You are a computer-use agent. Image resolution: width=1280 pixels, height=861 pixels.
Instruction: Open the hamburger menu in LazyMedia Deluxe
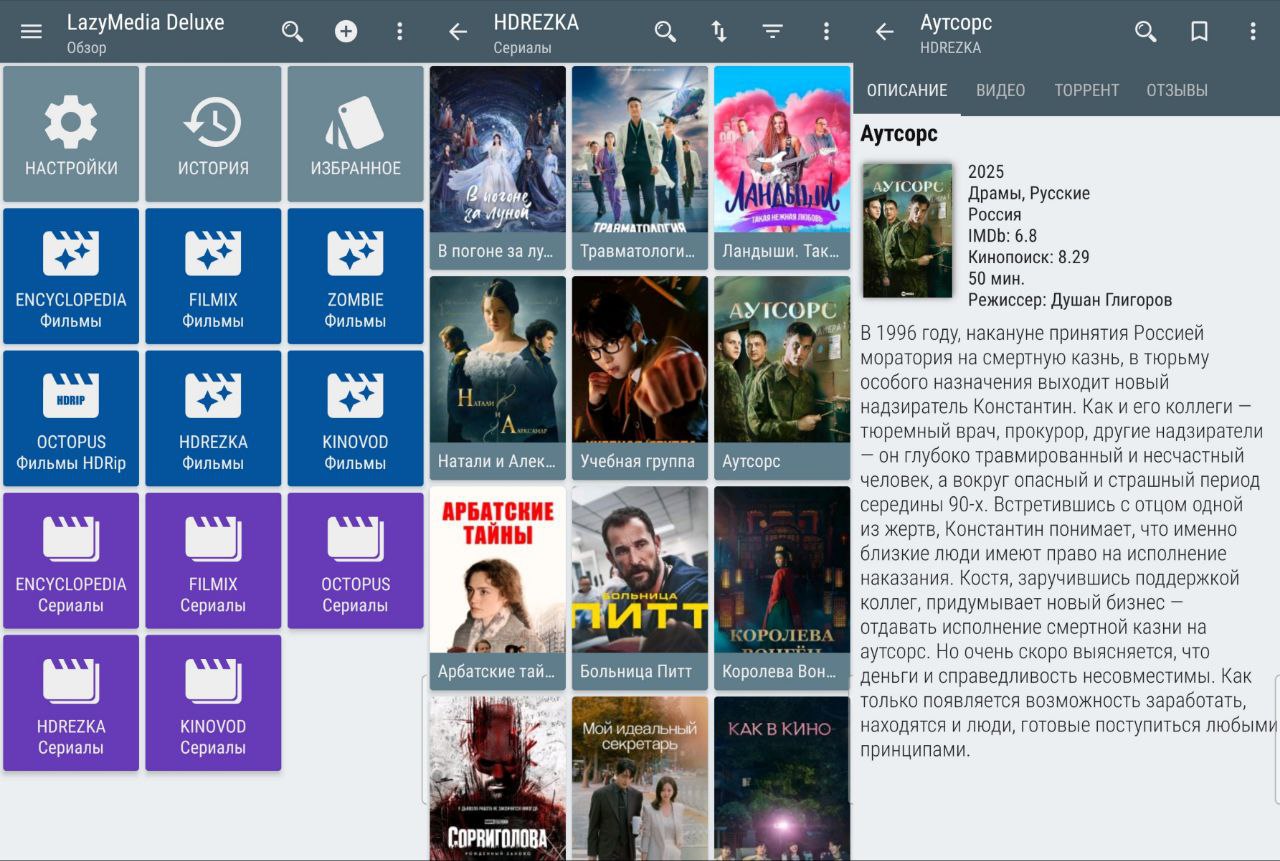(31, 31)
